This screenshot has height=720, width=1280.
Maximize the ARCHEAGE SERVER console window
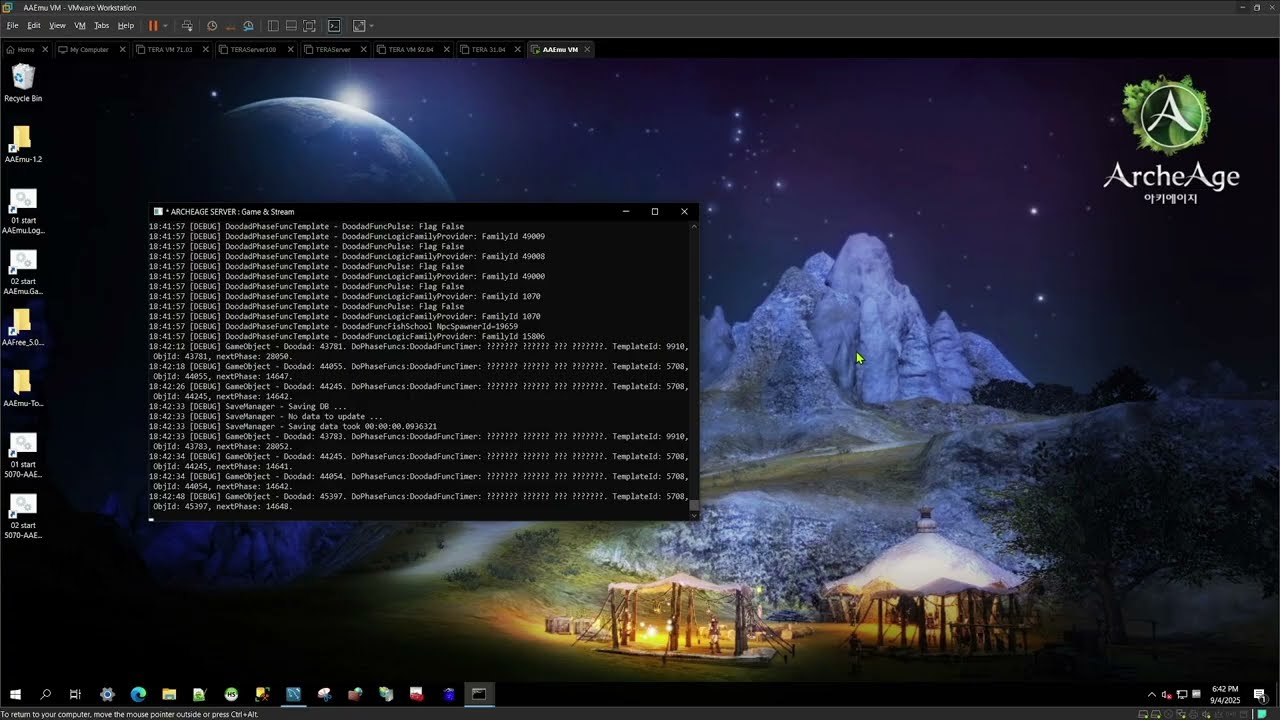pyautogui.click(x=655, y=211)
